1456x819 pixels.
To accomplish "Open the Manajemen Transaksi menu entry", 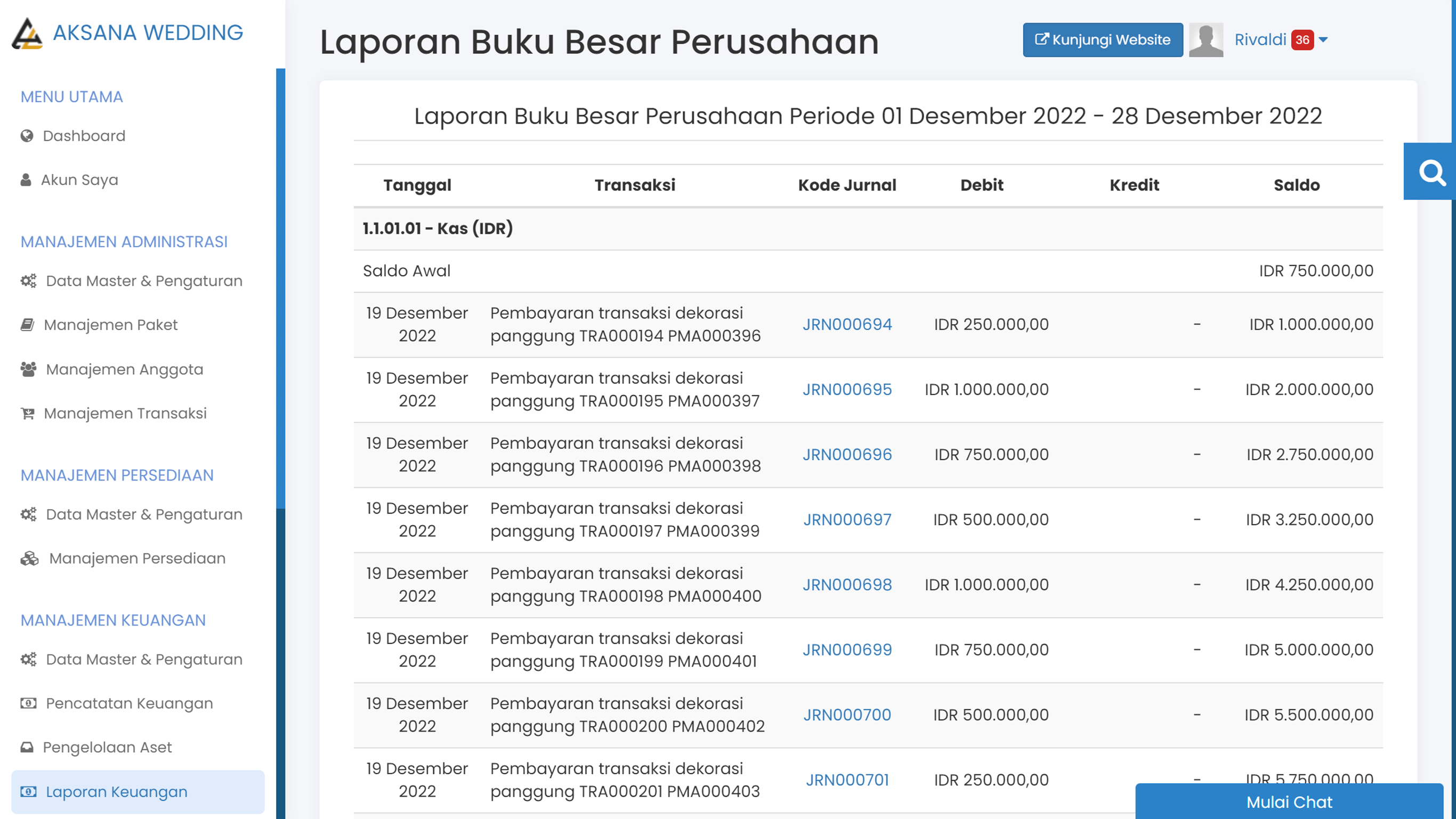I will [x=125, y=413].
